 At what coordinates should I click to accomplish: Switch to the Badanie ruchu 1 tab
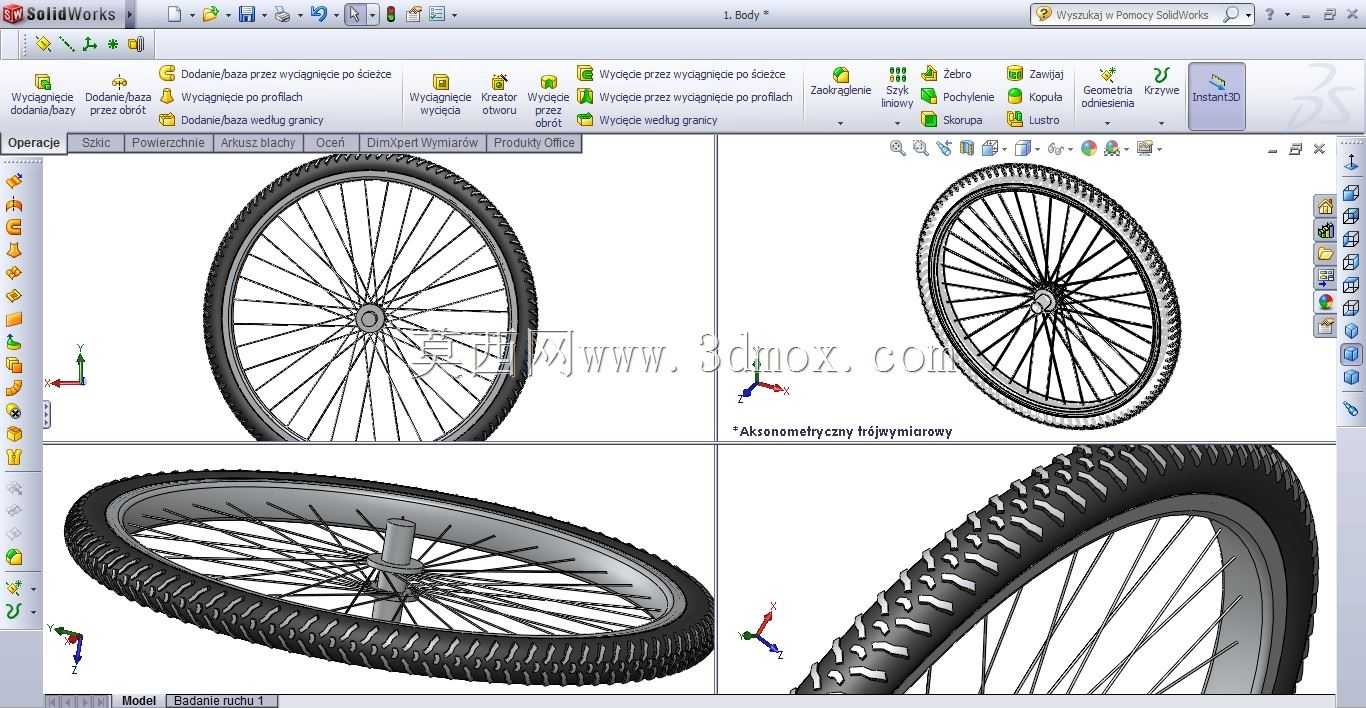[x=221, y=701]
